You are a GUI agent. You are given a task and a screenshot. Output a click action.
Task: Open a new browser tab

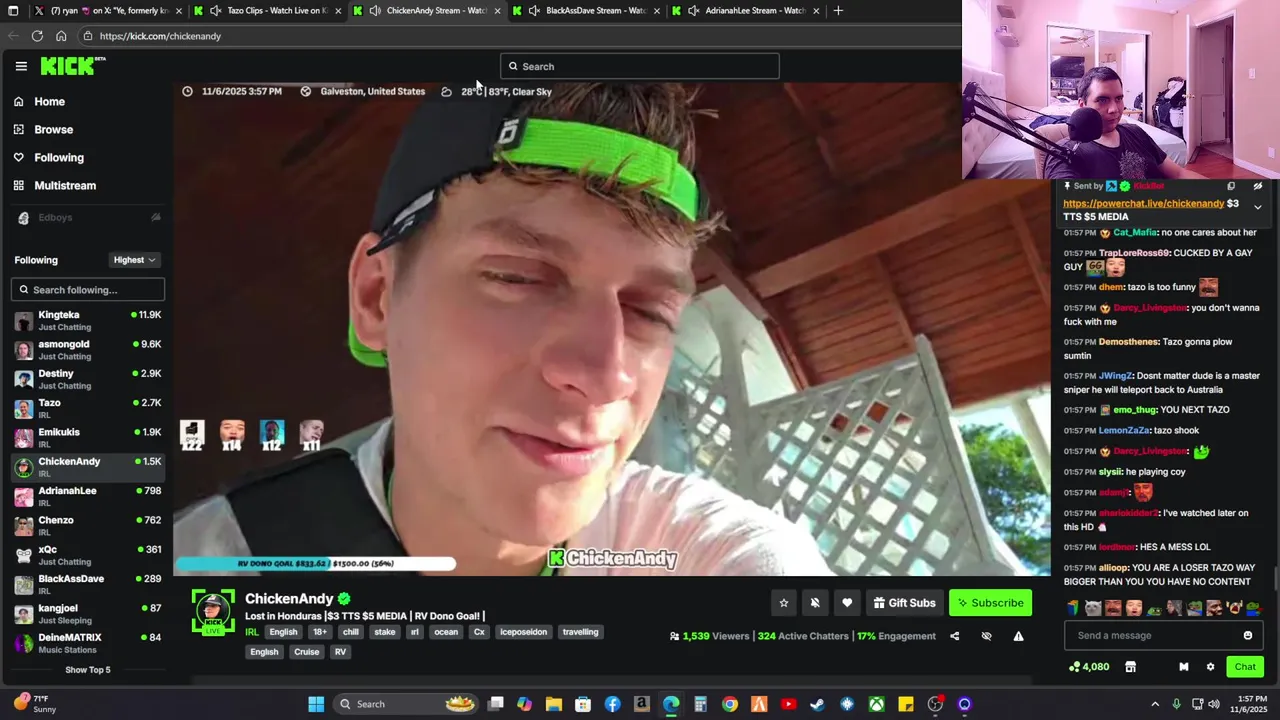838,11
